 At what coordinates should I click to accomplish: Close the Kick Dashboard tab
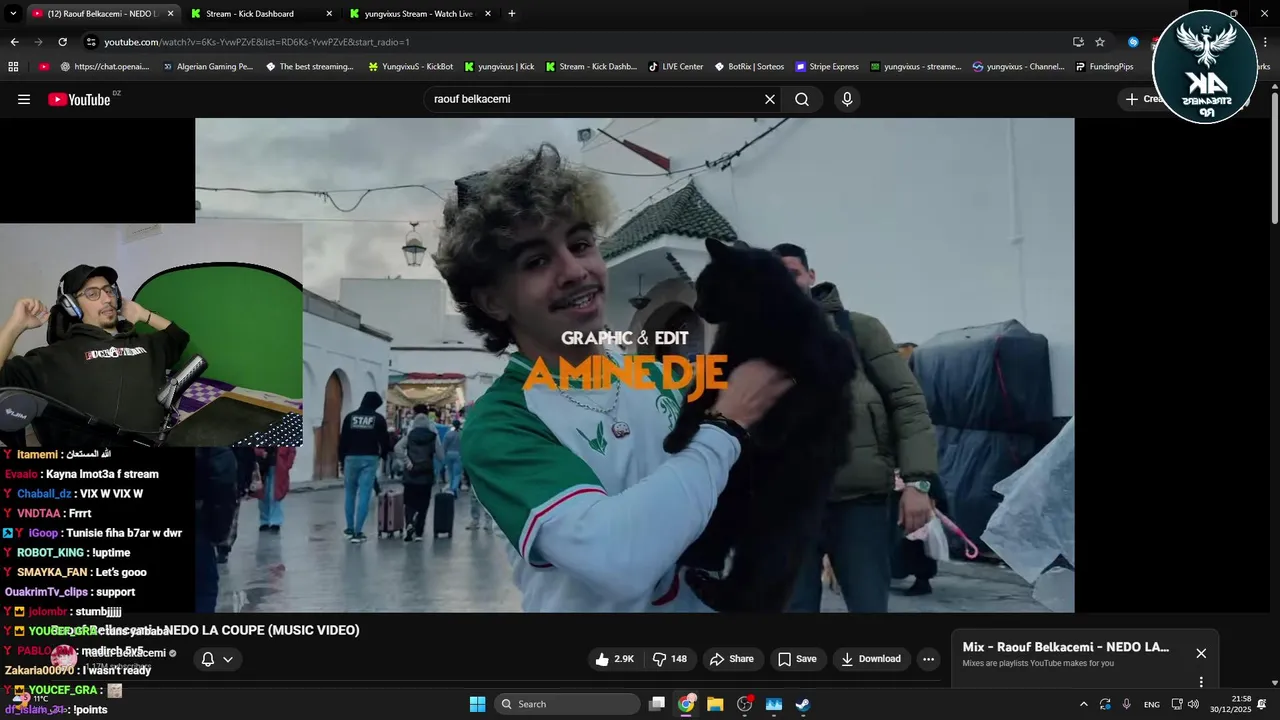(x=329, y=14)
